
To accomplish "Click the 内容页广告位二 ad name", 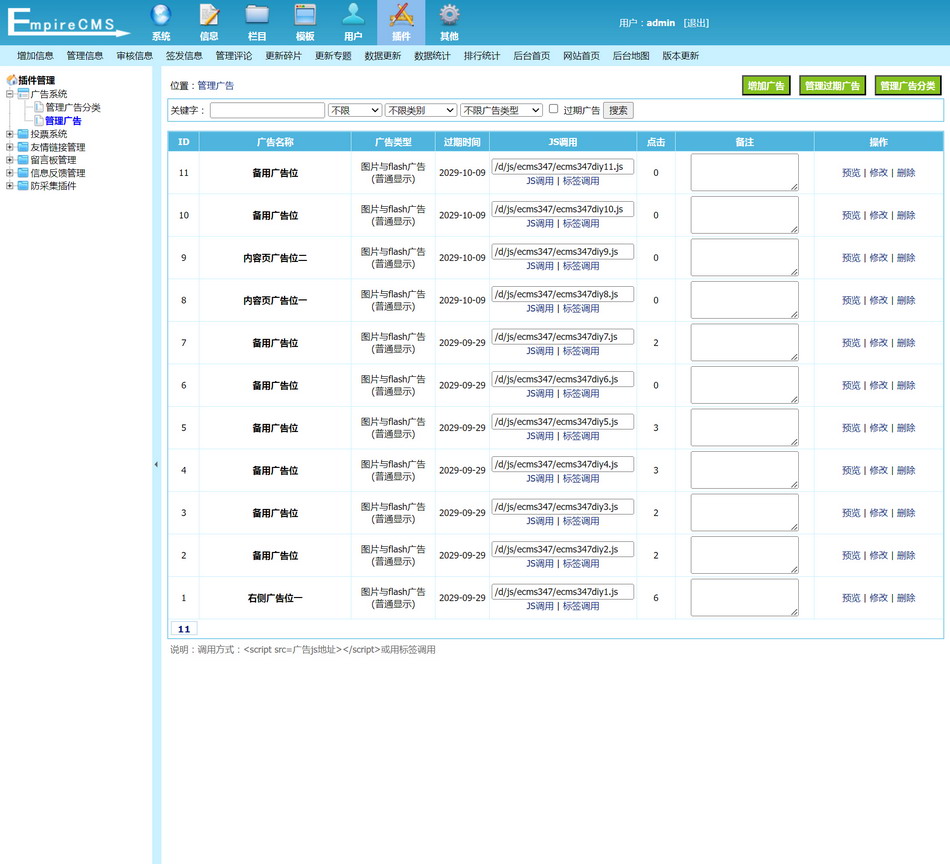I will (275, 258).
